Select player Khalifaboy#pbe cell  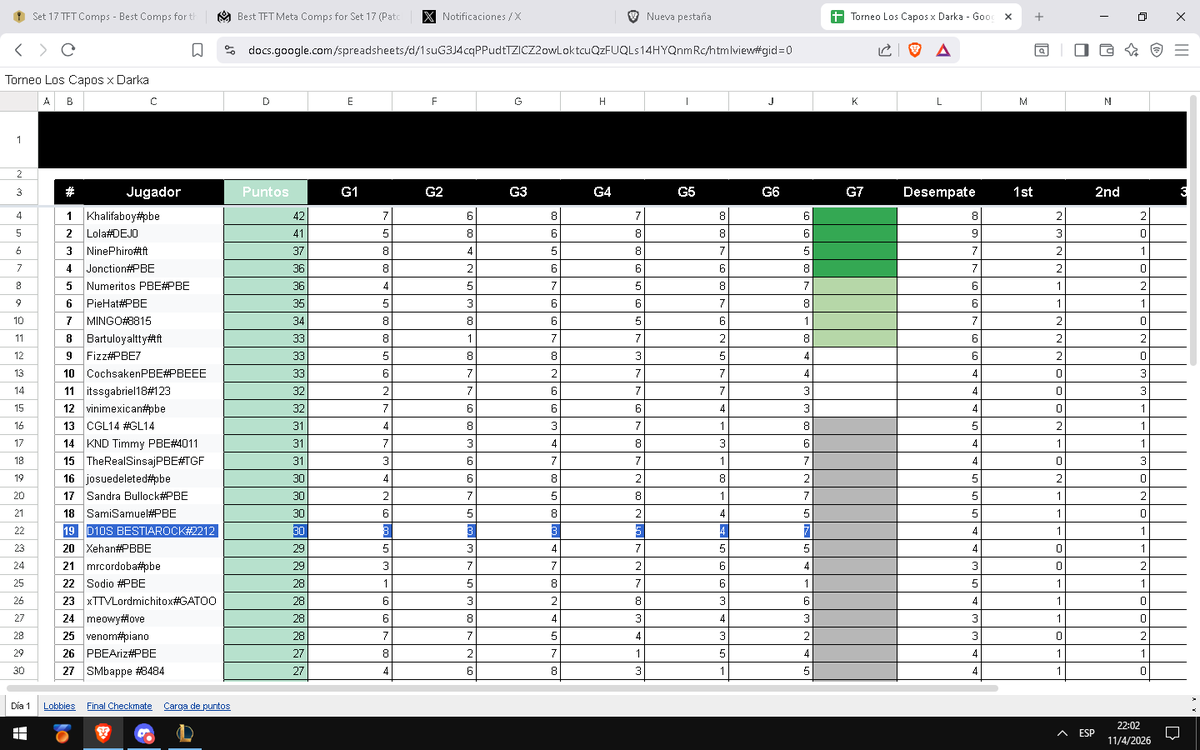153,216
